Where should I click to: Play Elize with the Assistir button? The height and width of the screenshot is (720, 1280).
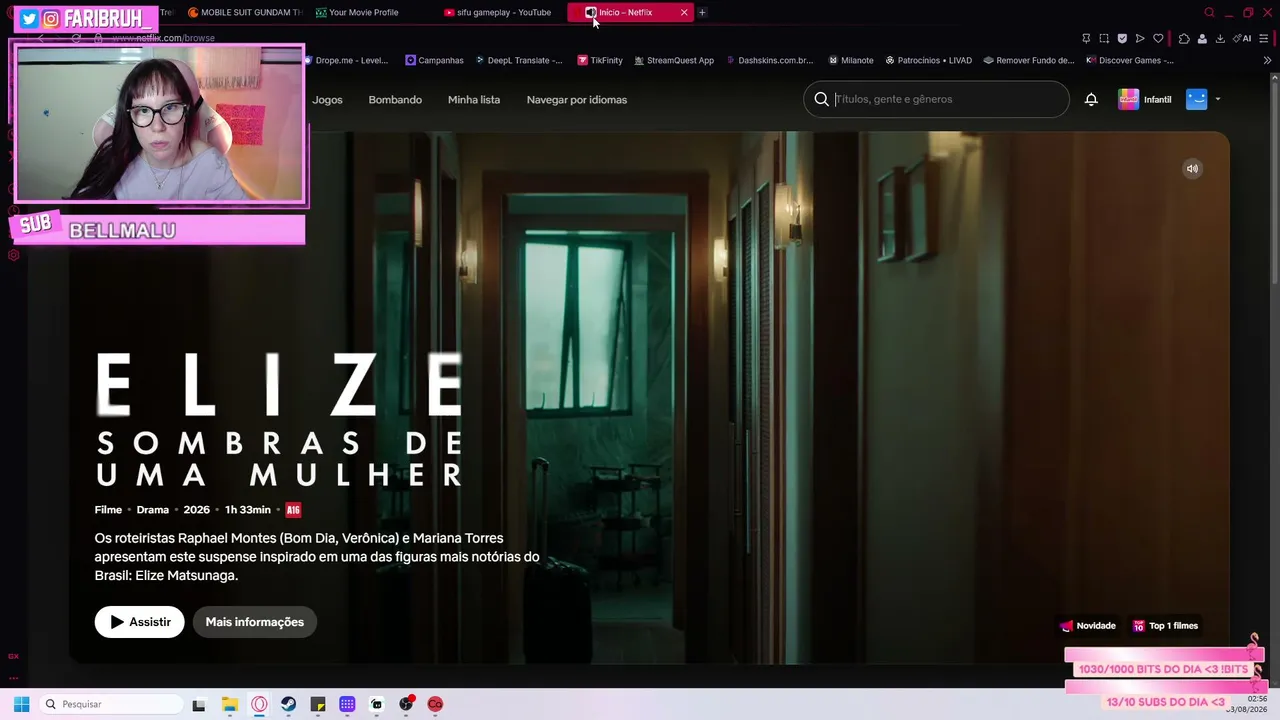139,622
